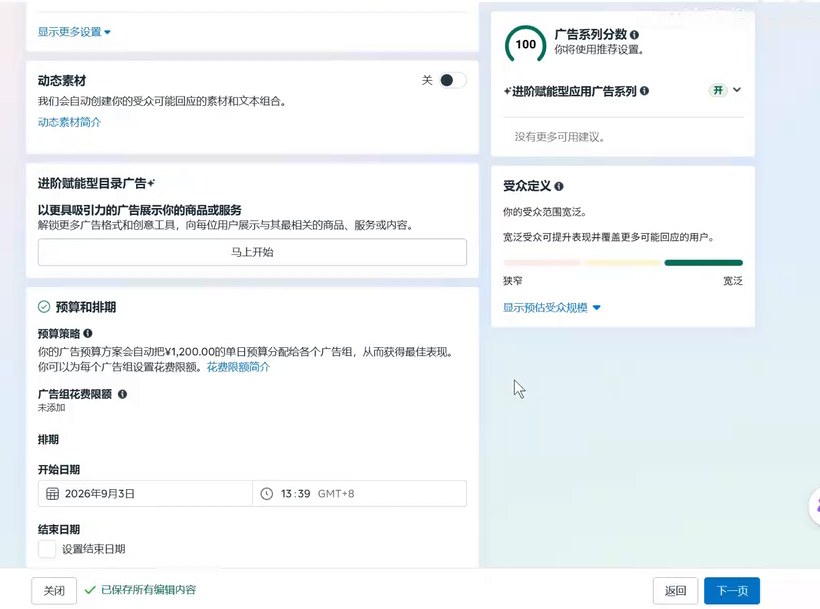Image resolution: width=820 pixels, height=609 pixels.
Task: Click the 关闭 button
Action: pos(54,591)
